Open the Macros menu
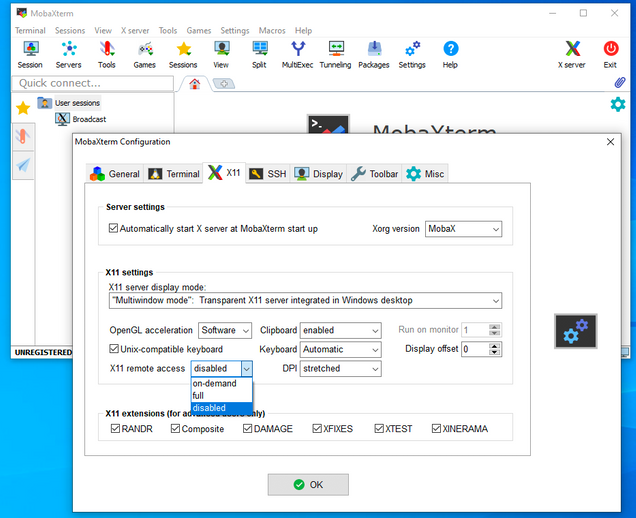Viewport: 636px width, 518px height. coord(272,31)
